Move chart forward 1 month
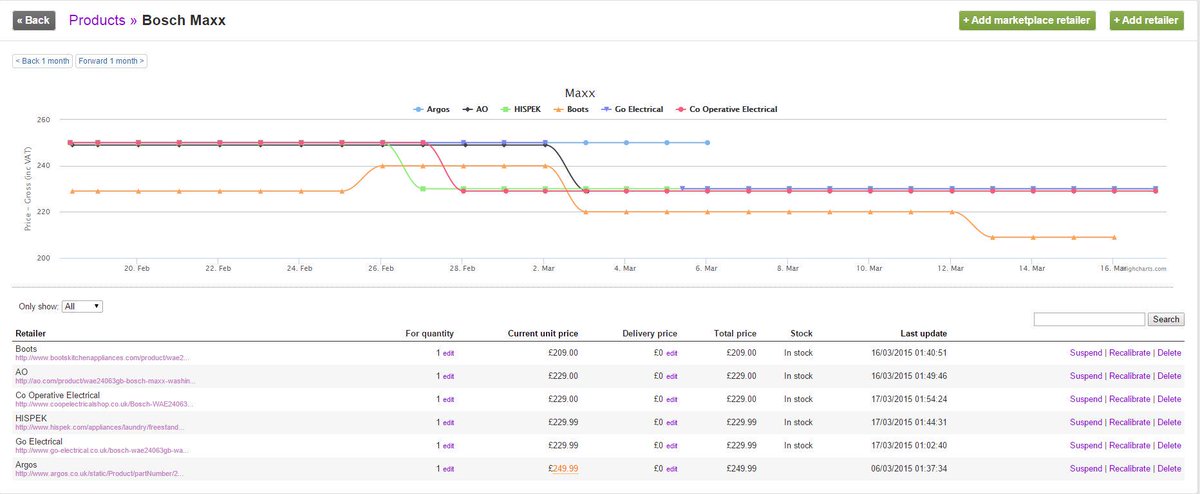Screen dimensions: 1200x494 111,61
